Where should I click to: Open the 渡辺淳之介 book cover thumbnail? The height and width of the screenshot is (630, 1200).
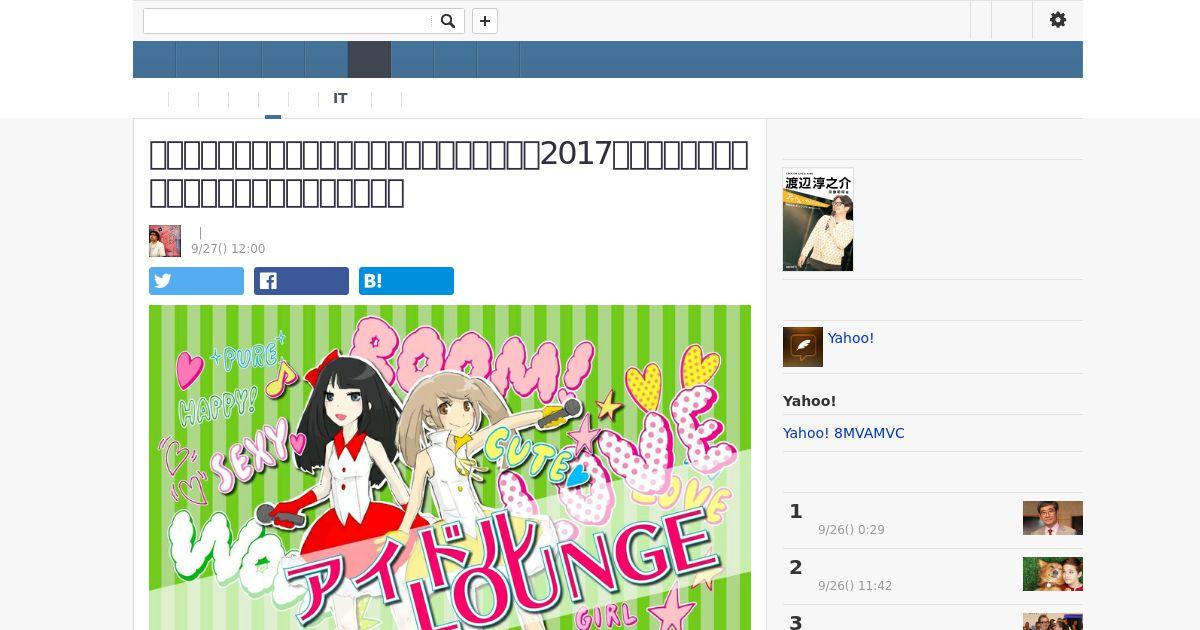[x=818, y=219]
